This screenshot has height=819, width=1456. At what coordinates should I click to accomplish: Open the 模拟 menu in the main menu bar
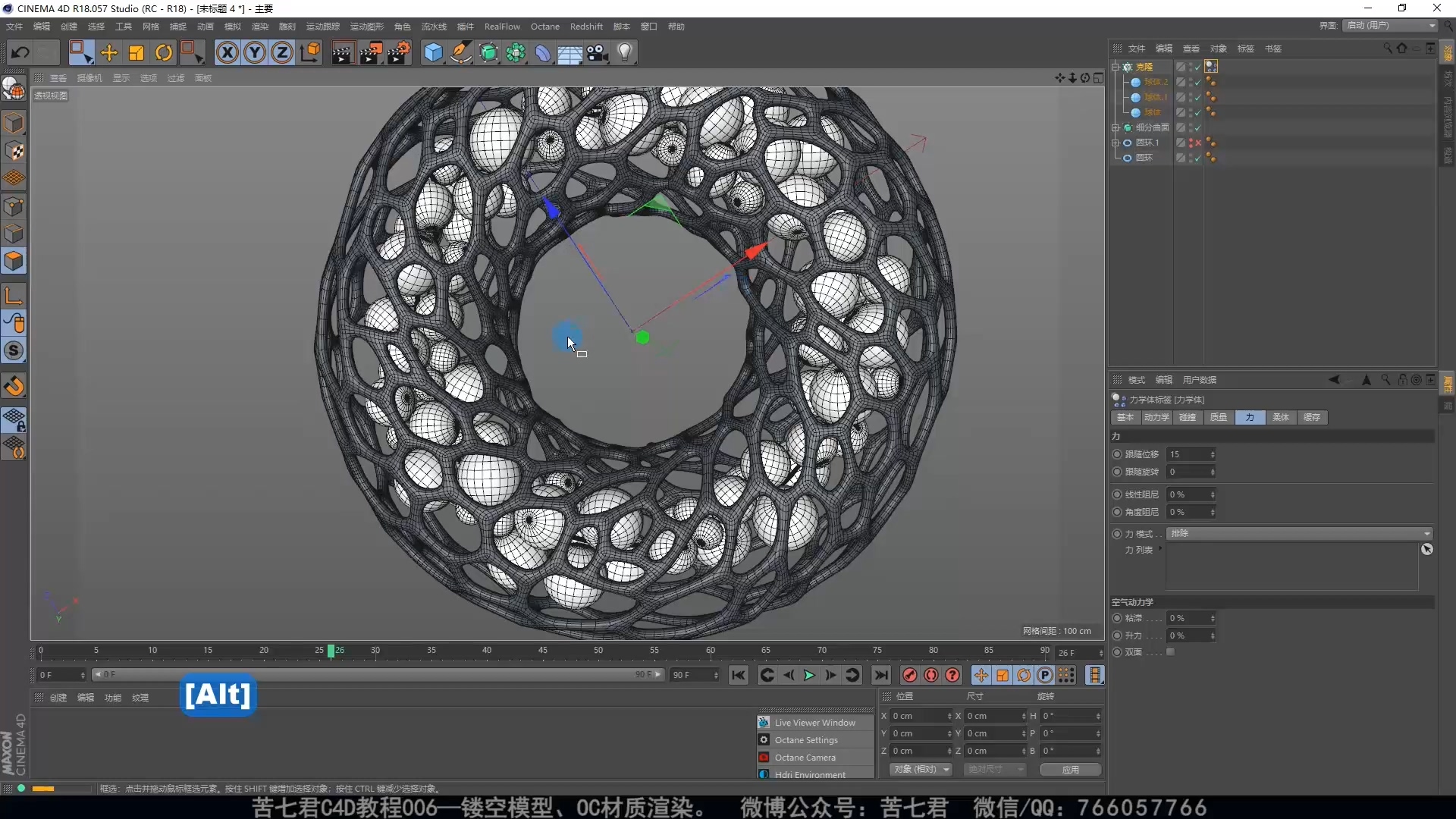click(x=233, y=27)
